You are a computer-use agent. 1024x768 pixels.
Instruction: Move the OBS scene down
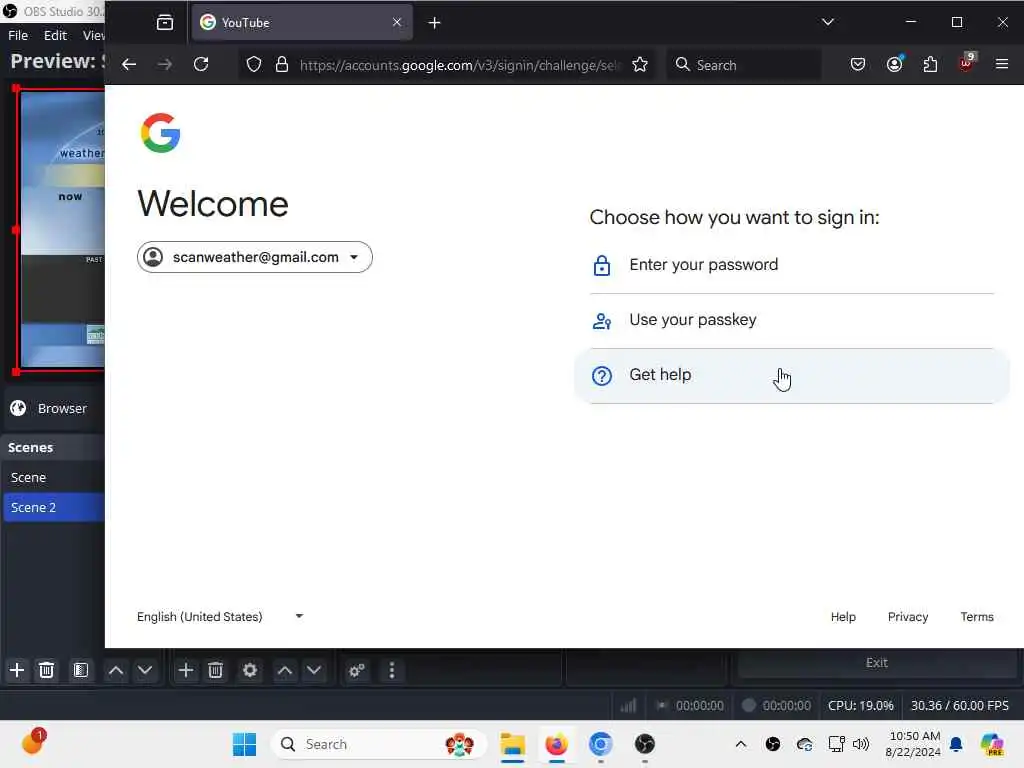tap(145, 670)
